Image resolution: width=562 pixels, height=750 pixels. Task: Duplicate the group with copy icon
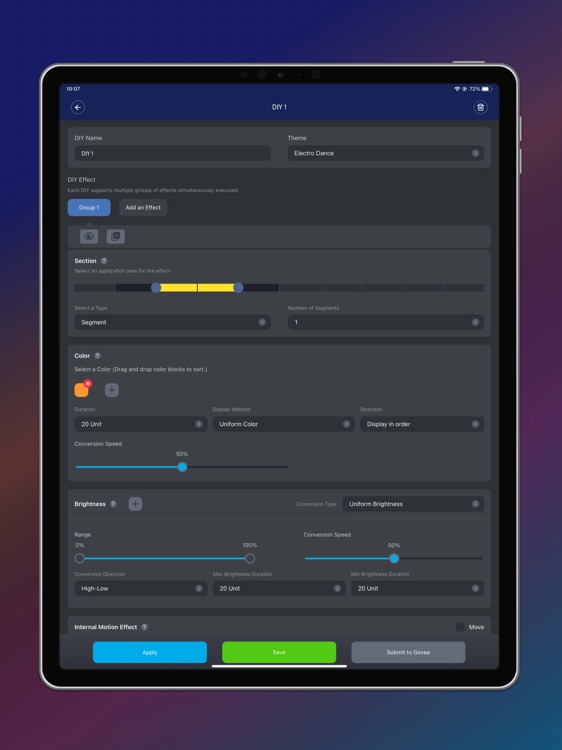tap(116, 236)
